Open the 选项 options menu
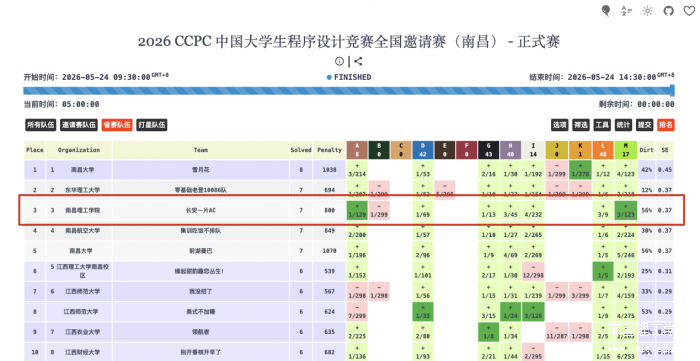Image resolution: width=700 pixels, height=361 pixels. pos(559,125)
